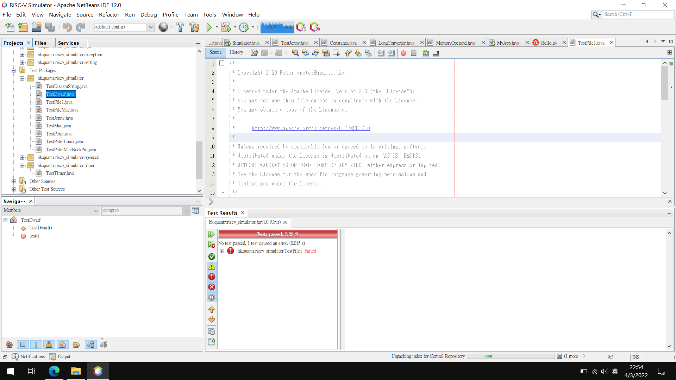Toggle the Show Aborted filter in Test Results
676x380 pixels.
(x=211, y=298)
